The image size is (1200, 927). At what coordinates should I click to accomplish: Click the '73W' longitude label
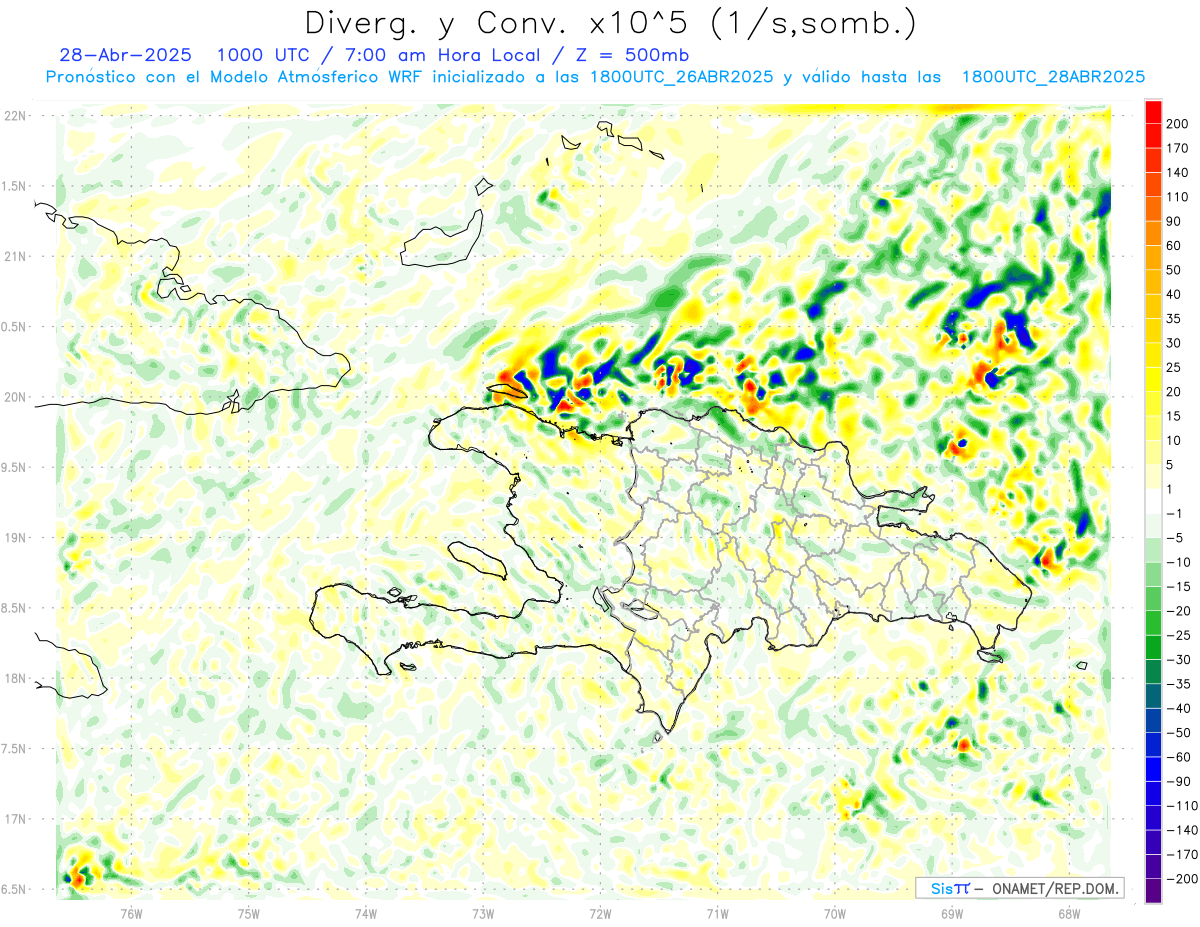(x=483, y=913)
